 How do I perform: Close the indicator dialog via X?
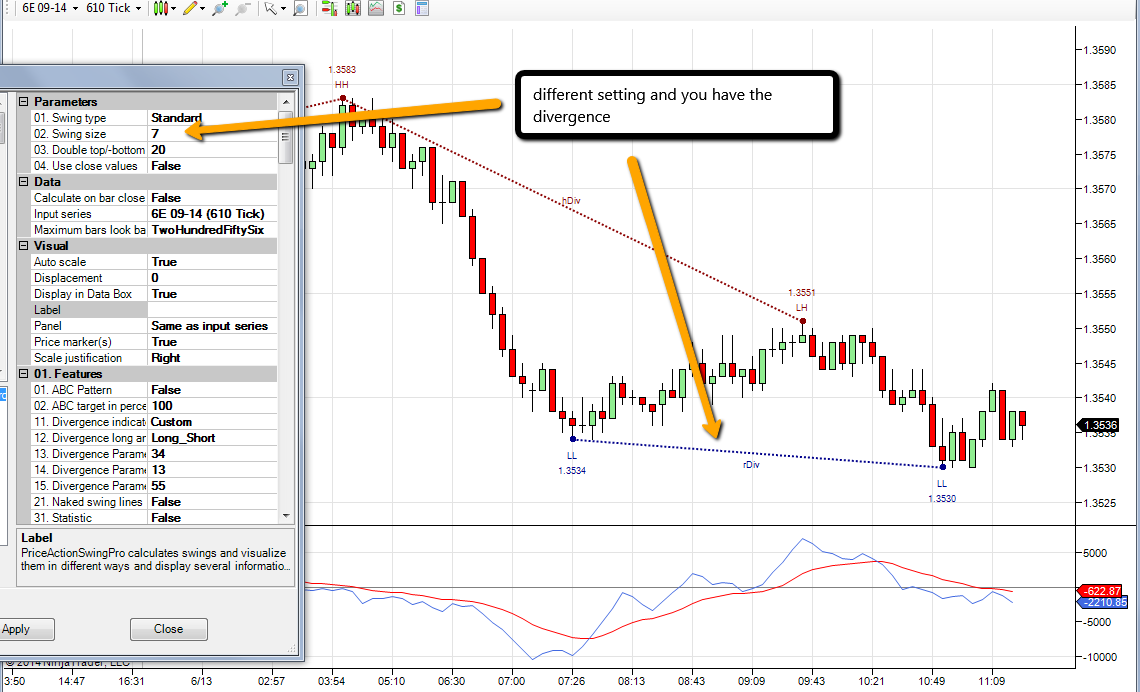tap(289, 77)
